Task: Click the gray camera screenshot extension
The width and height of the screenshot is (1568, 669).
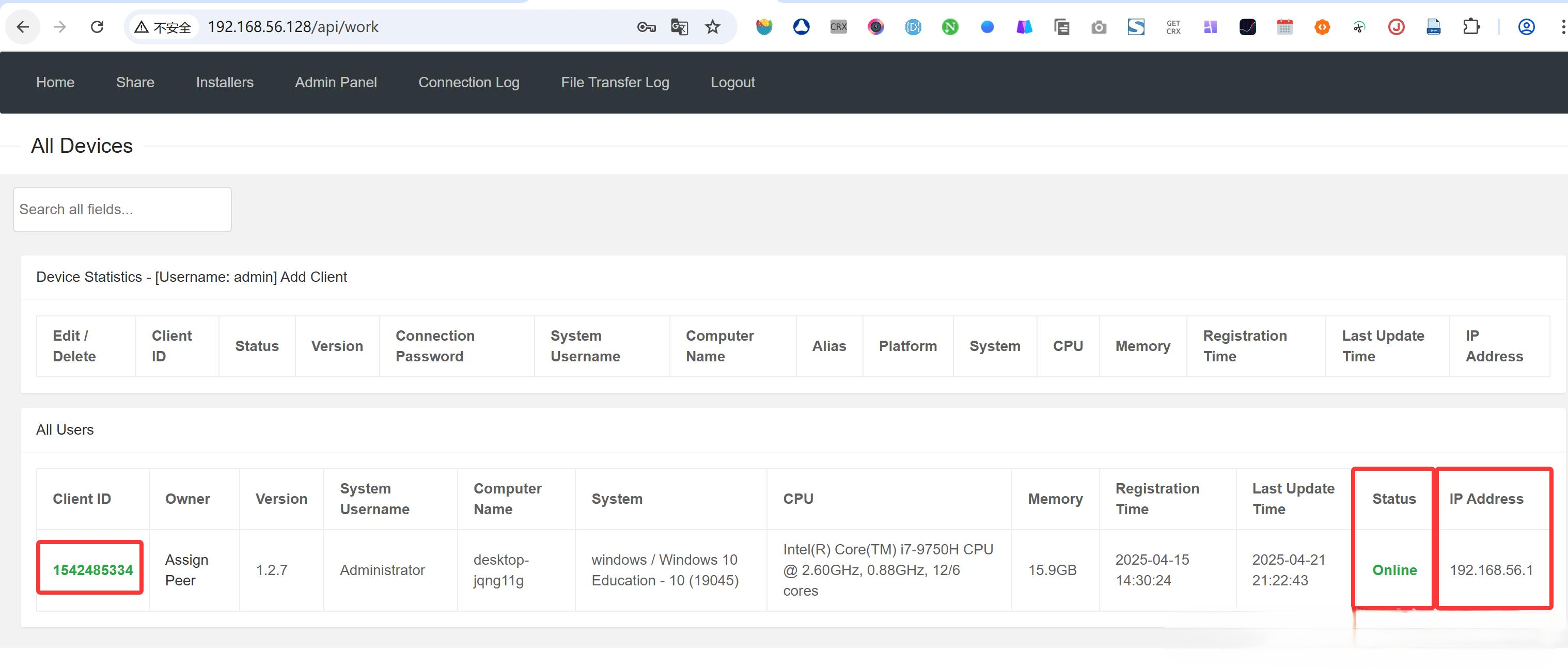Action: point(1099,27)
